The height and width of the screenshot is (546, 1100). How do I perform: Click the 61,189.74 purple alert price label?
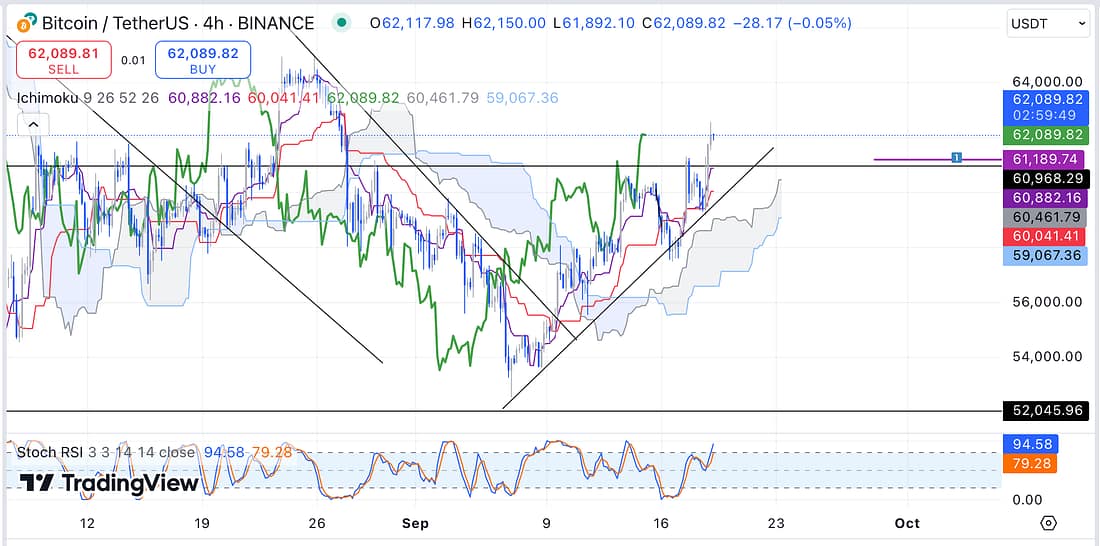tap(1047, 159)
